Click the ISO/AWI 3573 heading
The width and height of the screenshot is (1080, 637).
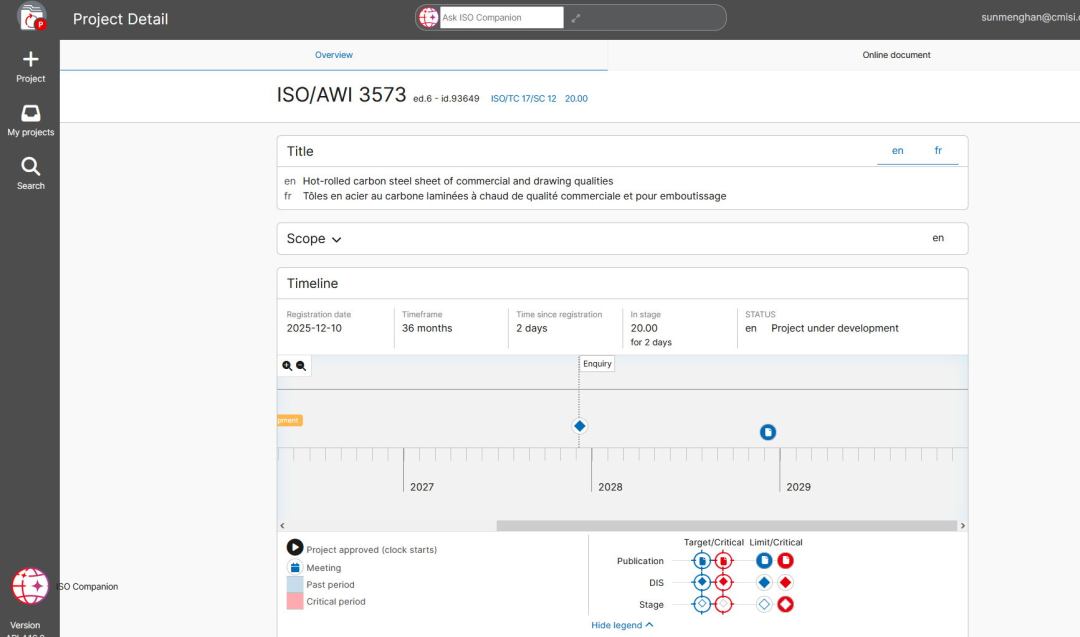tap(341, 95)
